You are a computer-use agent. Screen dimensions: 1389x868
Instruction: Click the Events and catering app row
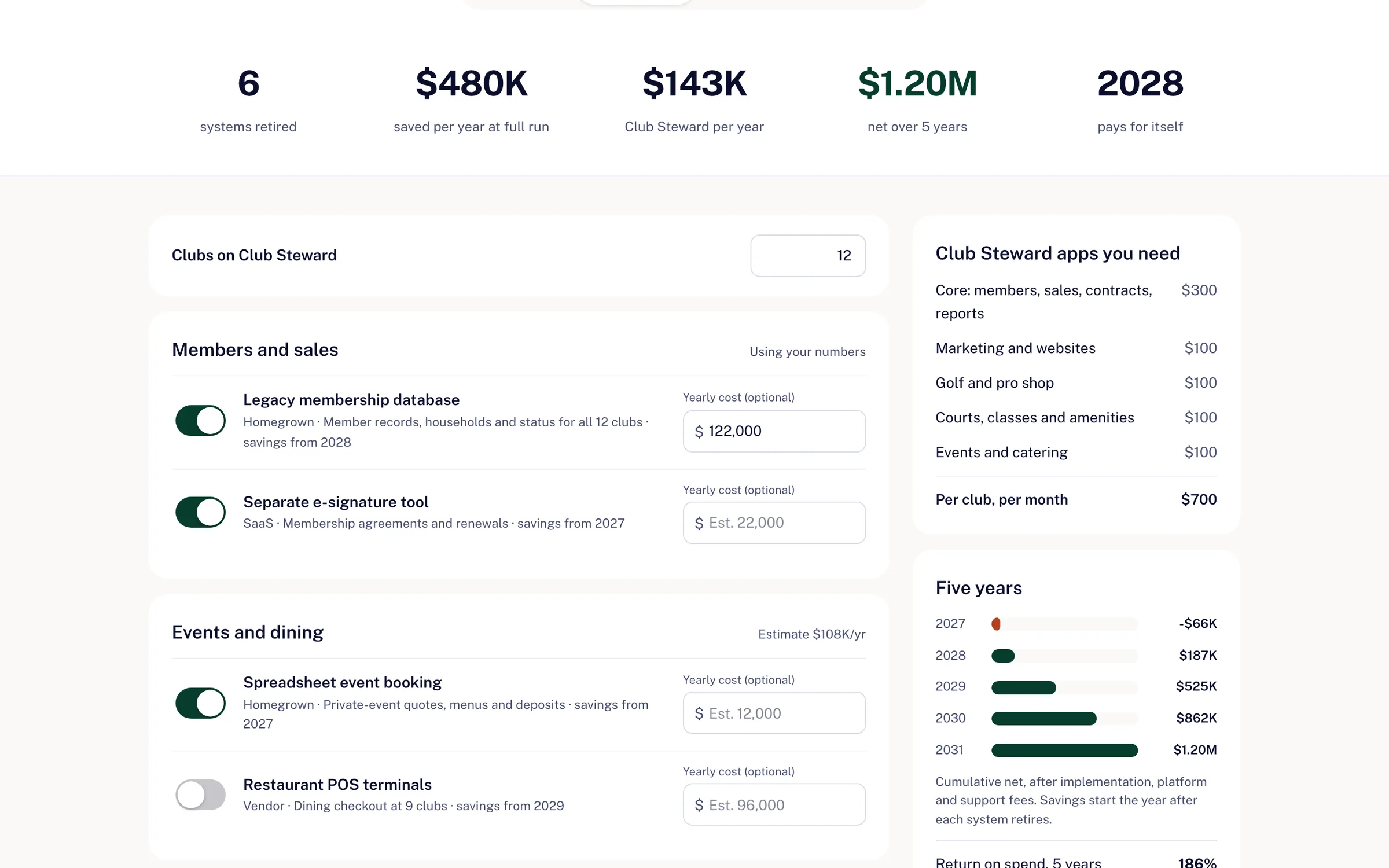1076,453
